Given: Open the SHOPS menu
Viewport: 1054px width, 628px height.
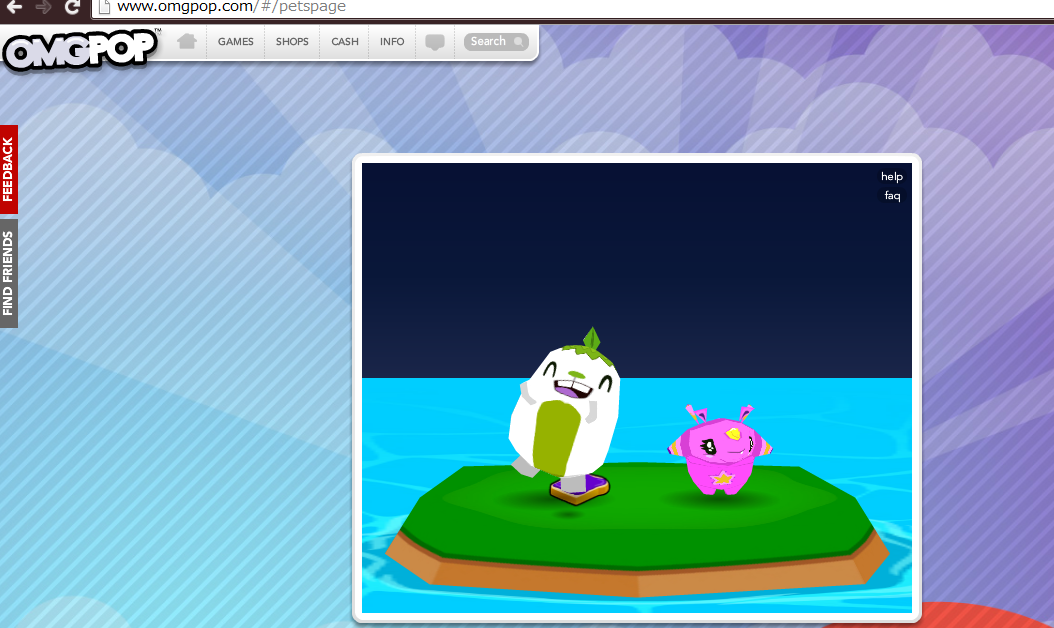Looking at the screenshot, I should click(x=292, y=42).
